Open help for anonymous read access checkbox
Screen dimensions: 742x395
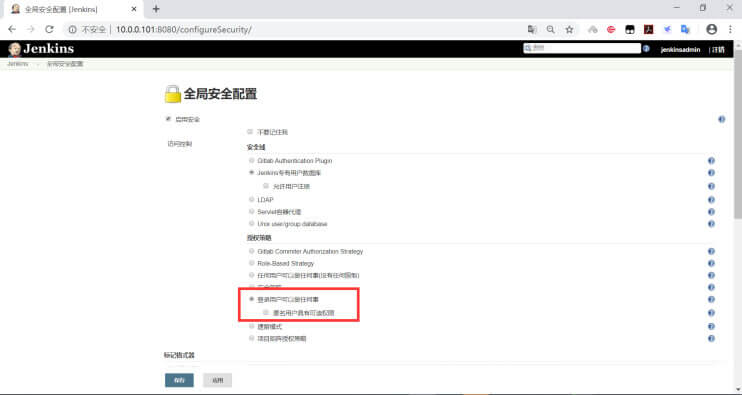coord(711,313)
